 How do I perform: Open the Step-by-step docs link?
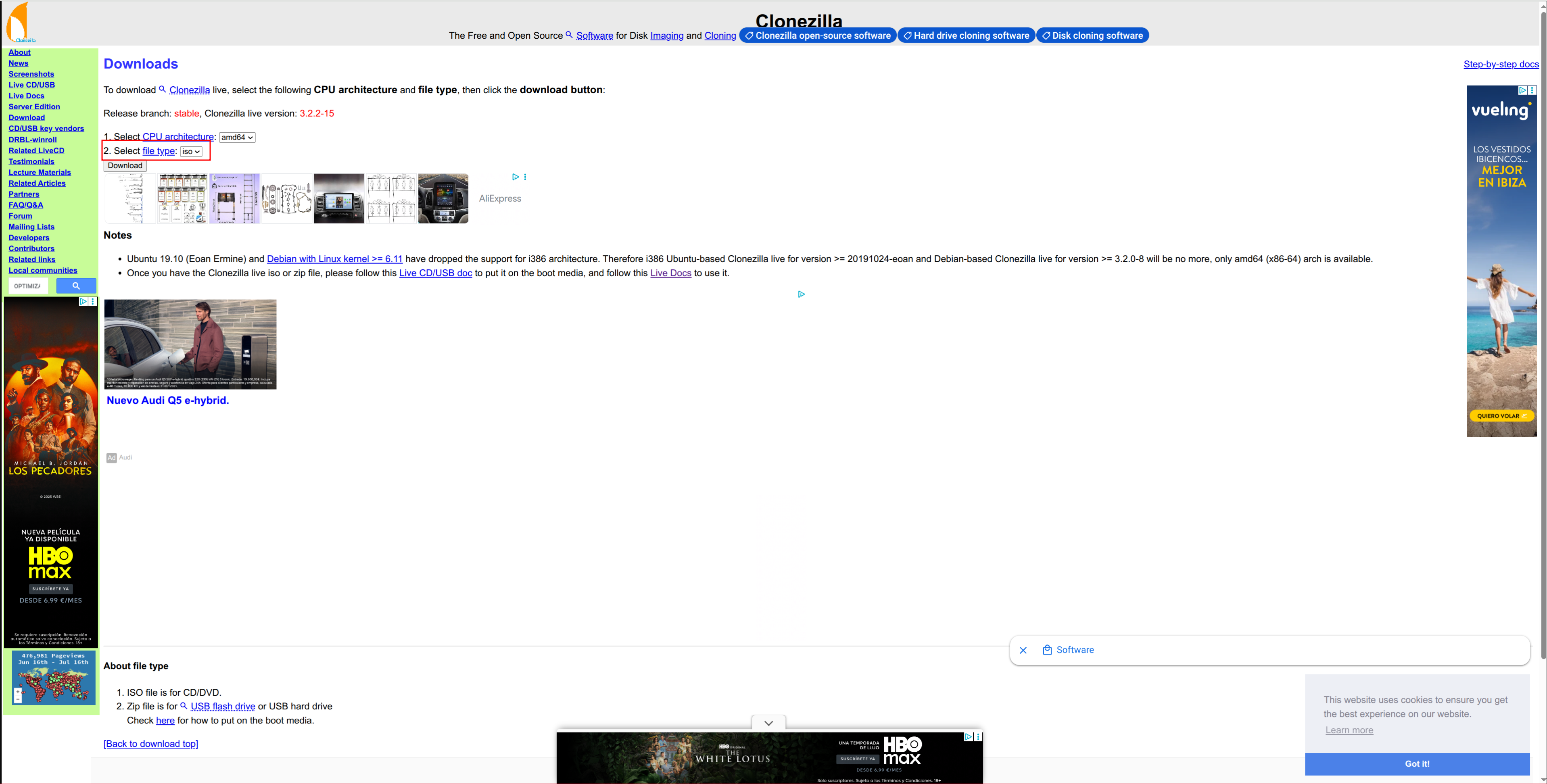tap(1501, 64)
